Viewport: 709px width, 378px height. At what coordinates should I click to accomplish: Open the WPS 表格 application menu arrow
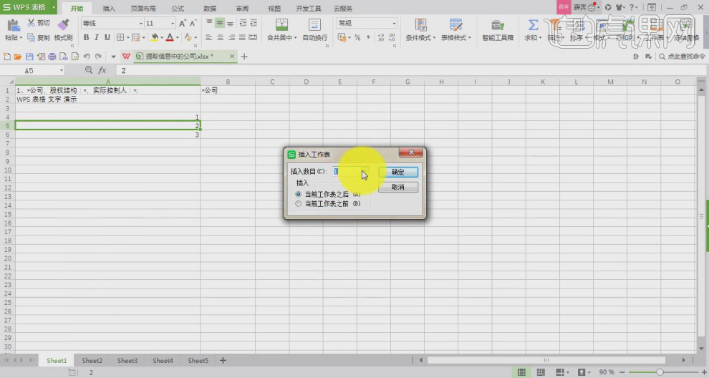click(53, 7)
